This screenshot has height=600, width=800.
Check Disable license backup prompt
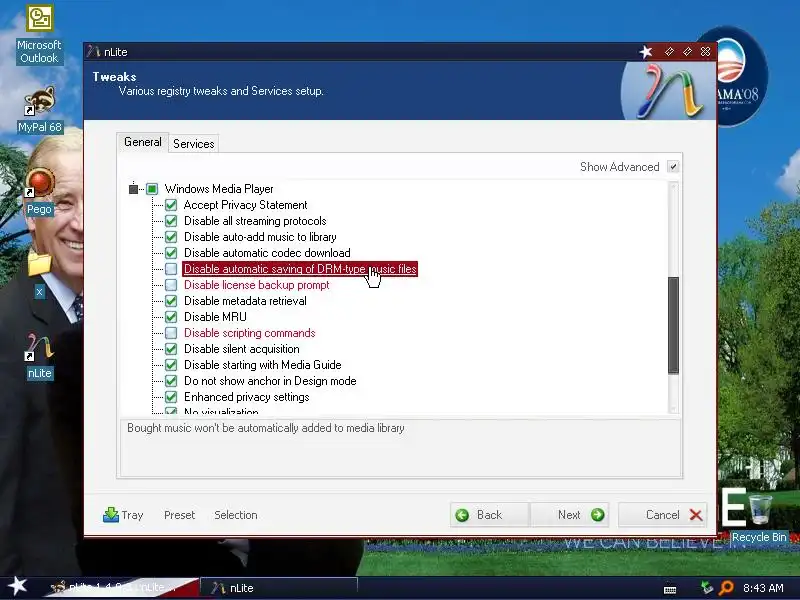point(171,285)
